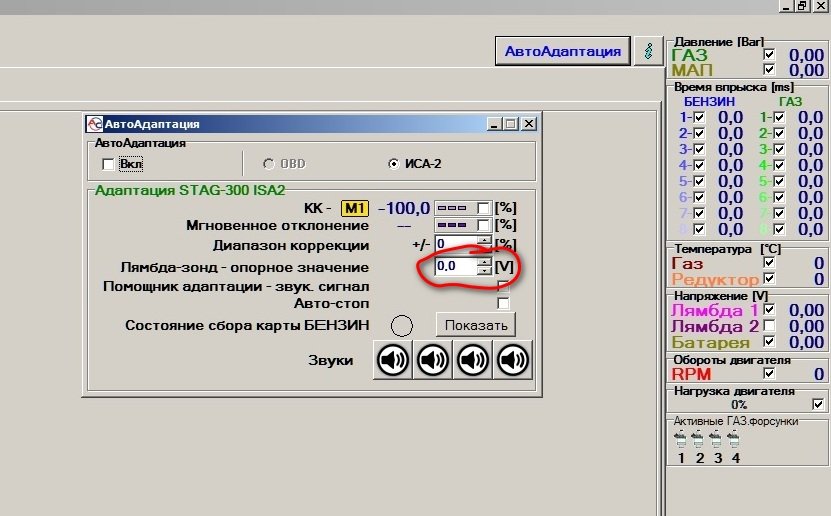
Task: Toggle the ГАЗ pressure checkbox
Action: tap(769, 55)
